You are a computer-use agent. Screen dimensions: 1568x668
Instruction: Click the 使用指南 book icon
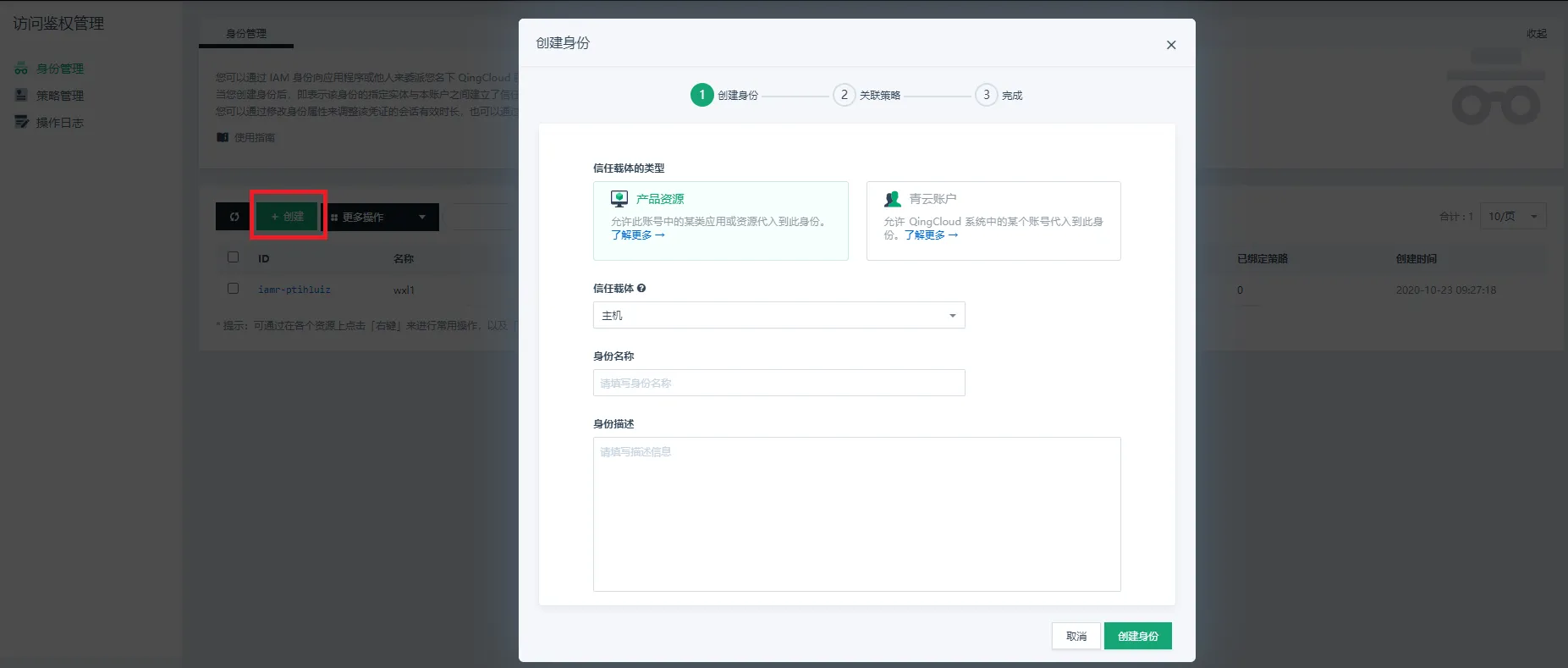[223, 137]
